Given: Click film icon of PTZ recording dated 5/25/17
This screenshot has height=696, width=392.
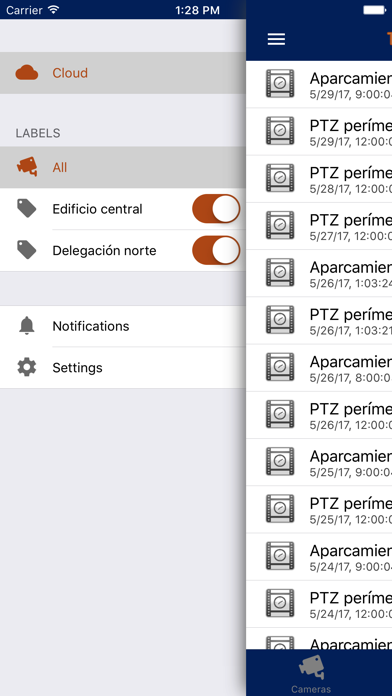Looking at the screenshot, I should tap(280, 509).
